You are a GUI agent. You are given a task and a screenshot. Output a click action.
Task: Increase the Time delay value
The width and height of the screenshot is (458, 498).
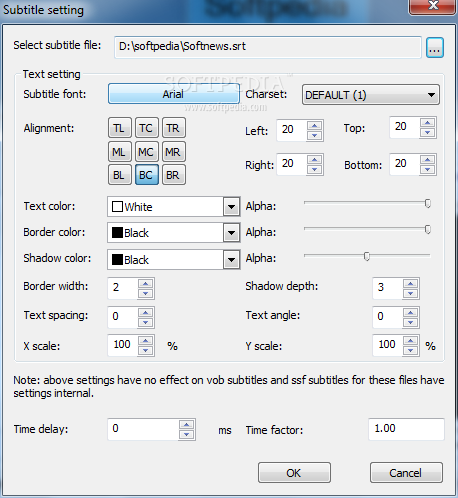(187, 425)
